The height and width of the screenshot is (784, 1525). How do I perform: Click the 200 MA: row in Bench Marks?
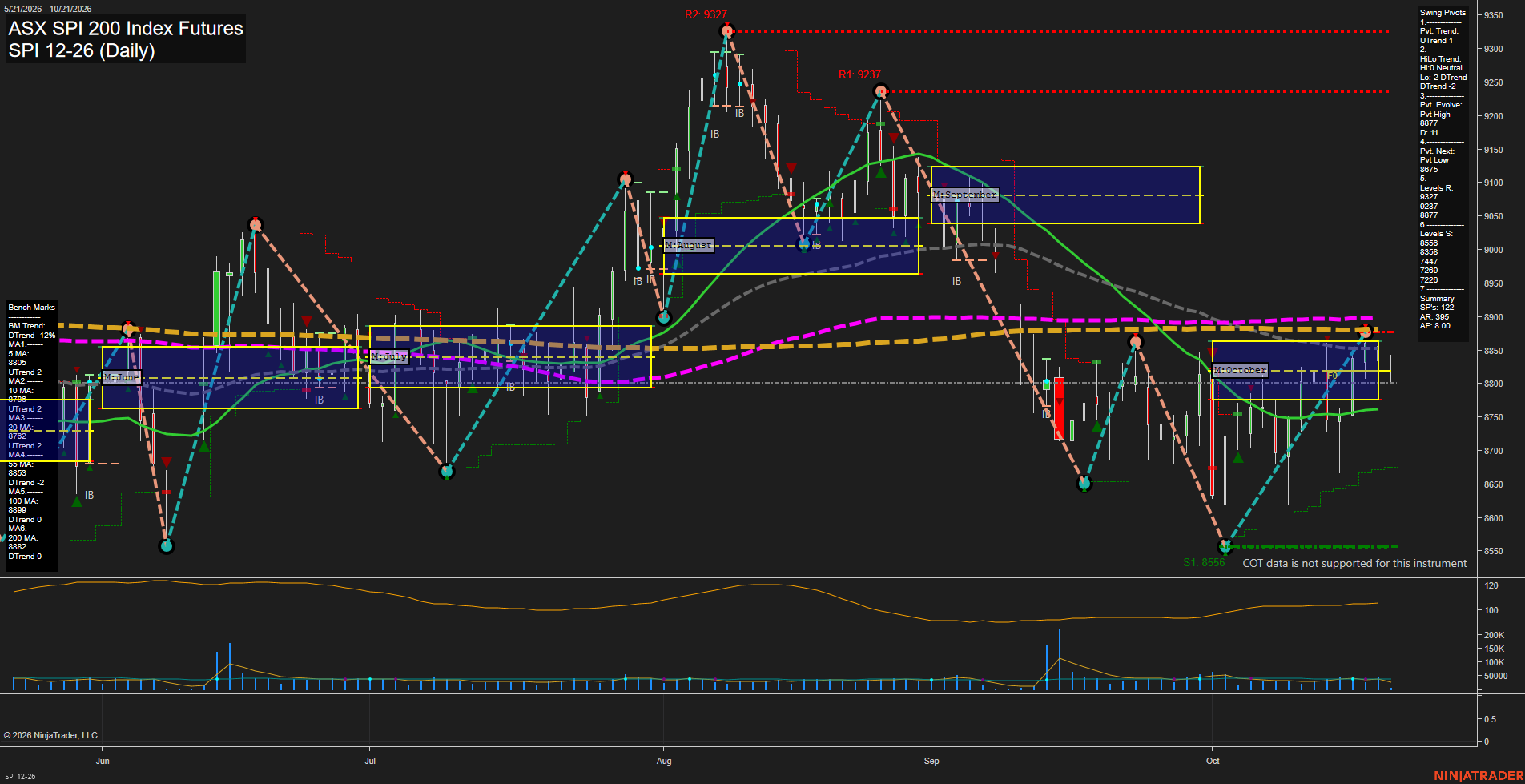click(22, 538)
